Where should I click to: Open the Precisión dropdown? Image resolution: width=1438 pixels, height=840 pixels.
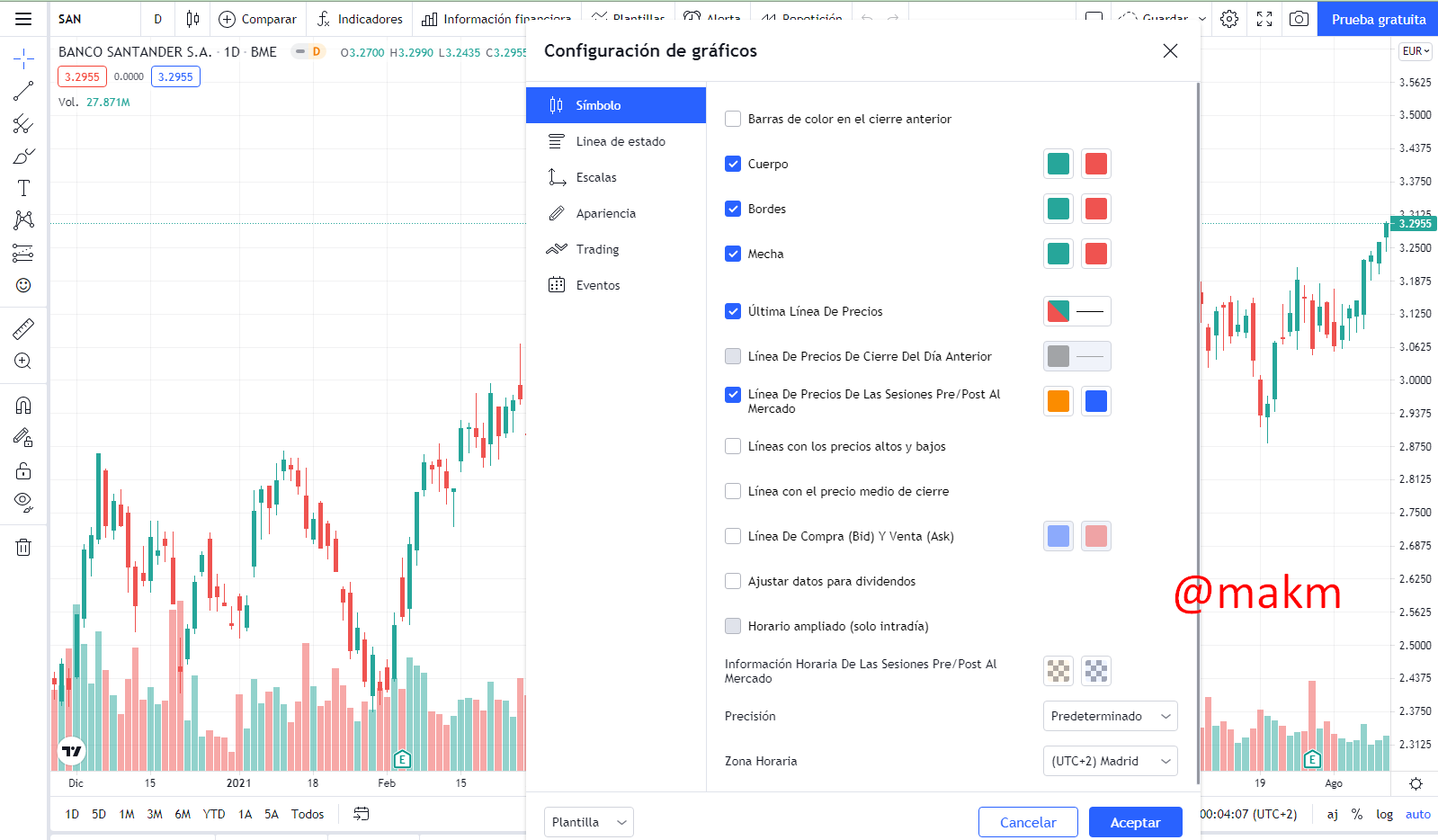[x=1110, y=716]
